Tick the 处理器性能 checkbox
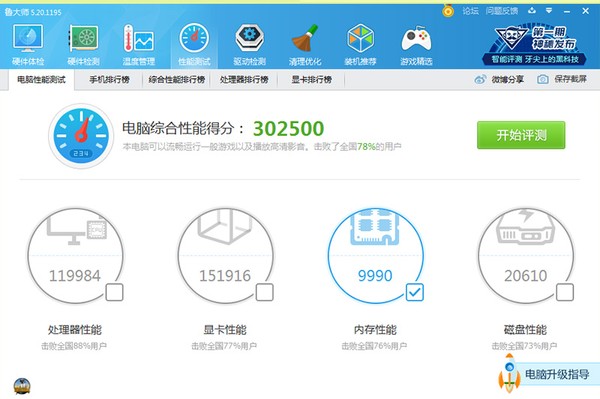600x399 pixels. click(x=114, y=292)
